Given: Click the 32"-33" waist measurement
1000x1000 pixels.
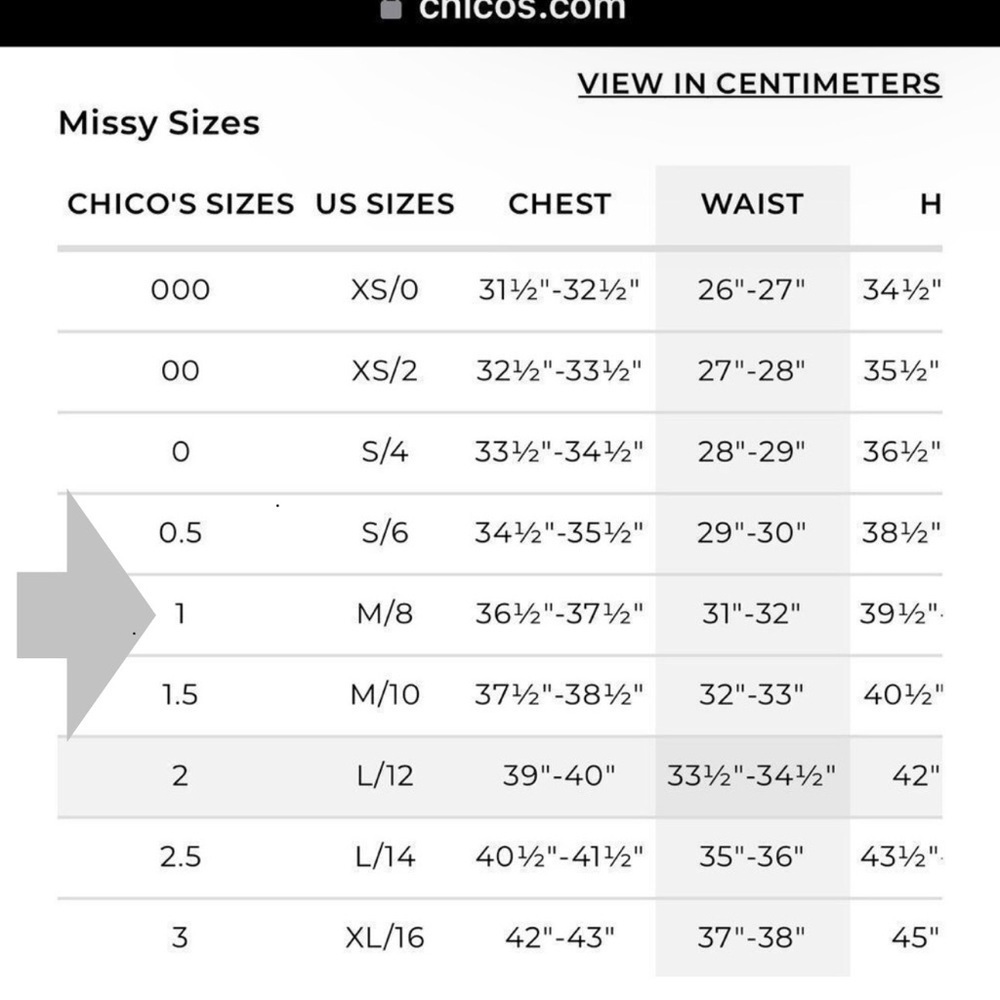Looking at the screenshot, I should (751, 695).
